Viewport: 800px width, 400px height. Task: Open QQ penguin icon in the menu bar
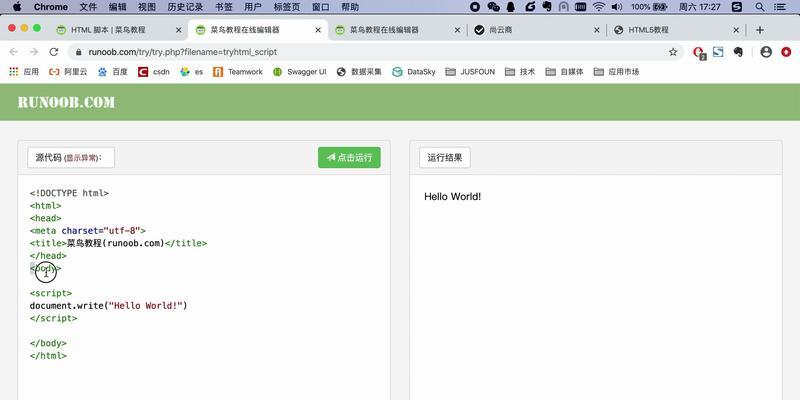511,7
